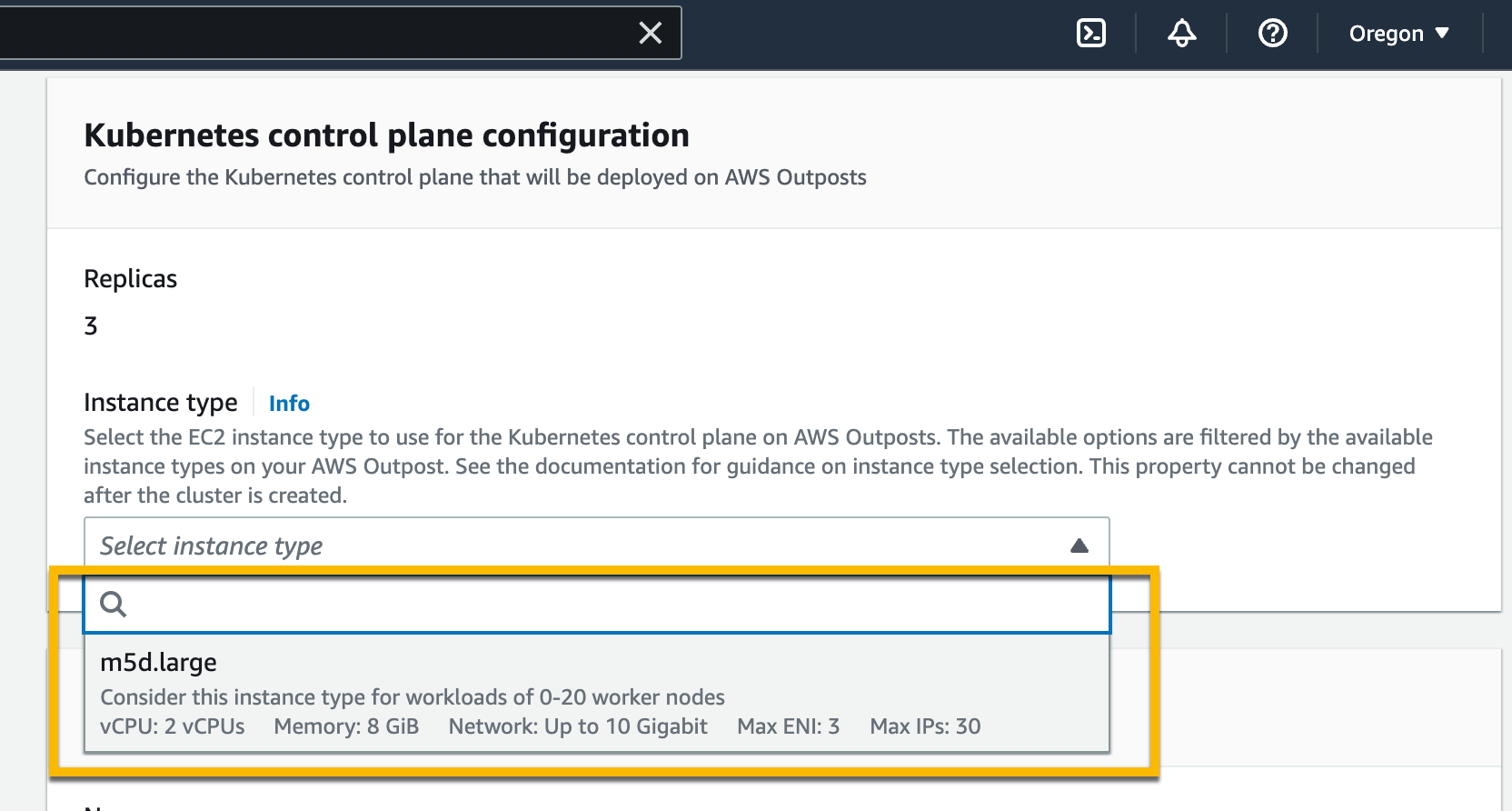Click the m5d.large worker nodes description

(412, 696)
